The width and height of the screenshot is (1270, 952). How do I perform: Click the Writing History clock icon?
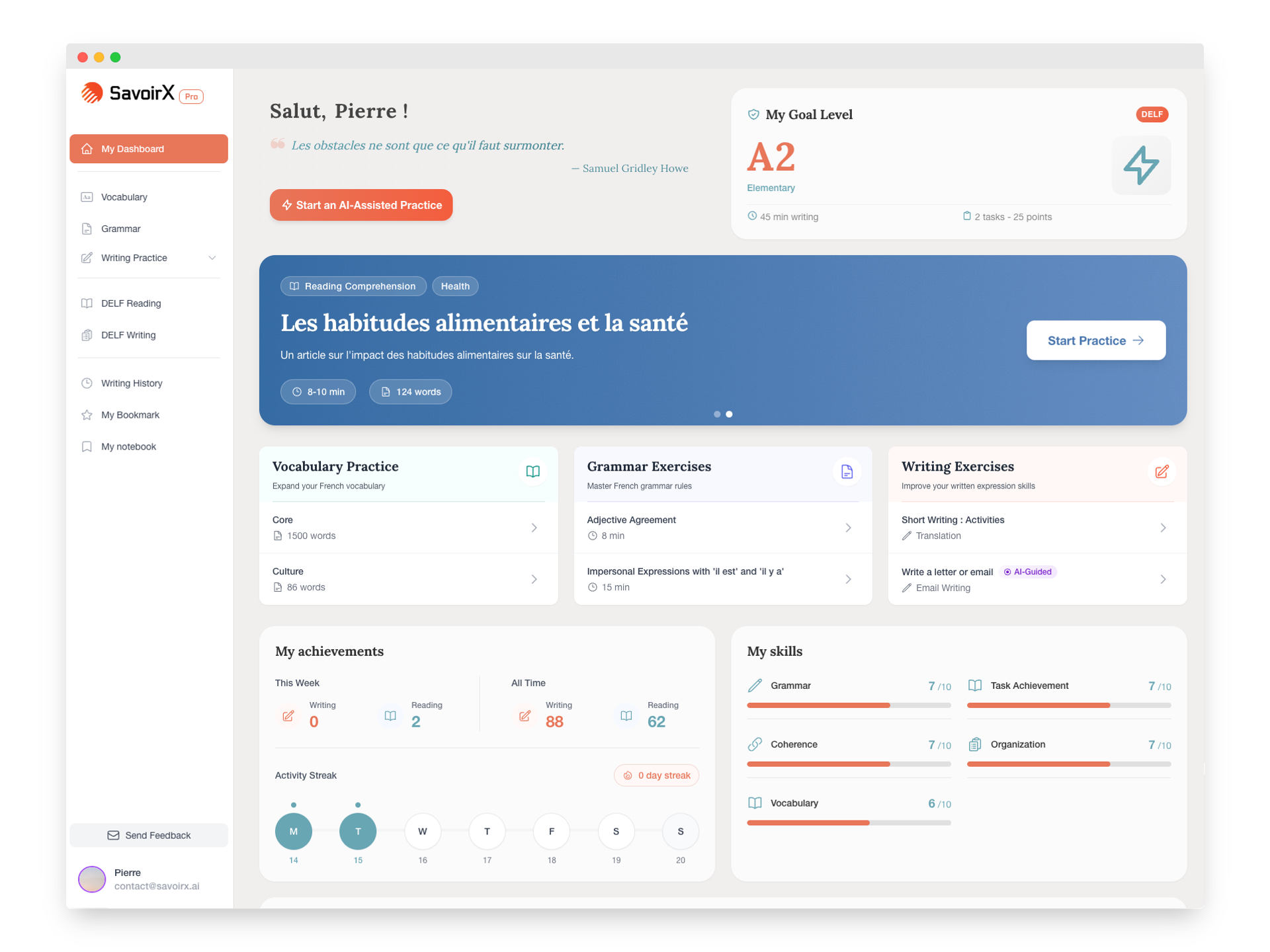(x=87, y=383)
